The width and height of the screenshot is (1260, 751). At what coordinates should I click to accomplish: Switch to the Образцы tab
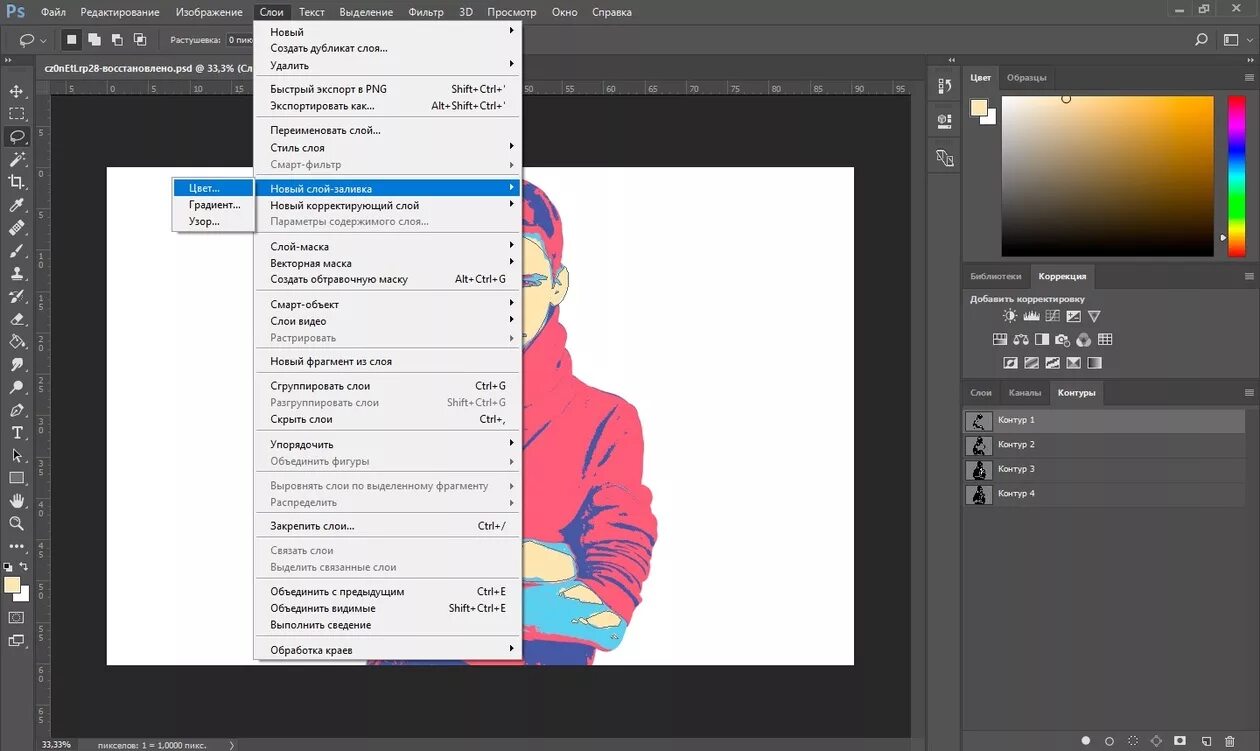[x=1027, y=78]
